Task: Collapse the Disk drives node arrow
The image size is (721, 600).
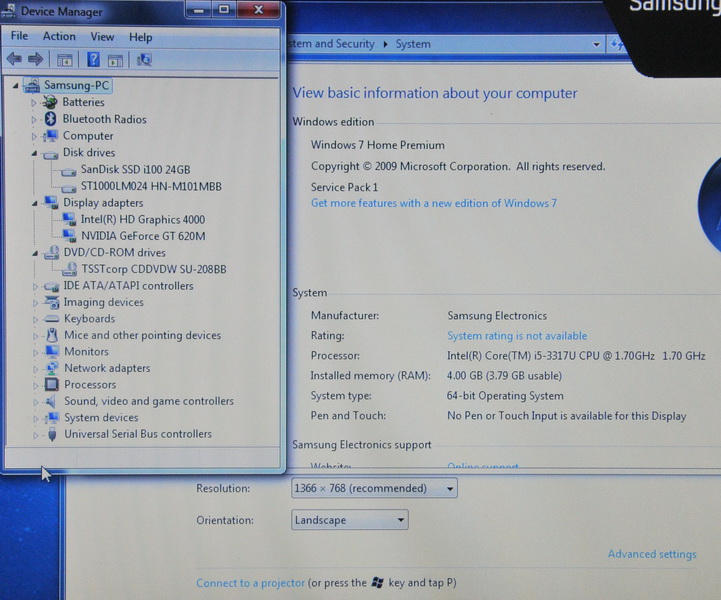Action: [34, 154]
